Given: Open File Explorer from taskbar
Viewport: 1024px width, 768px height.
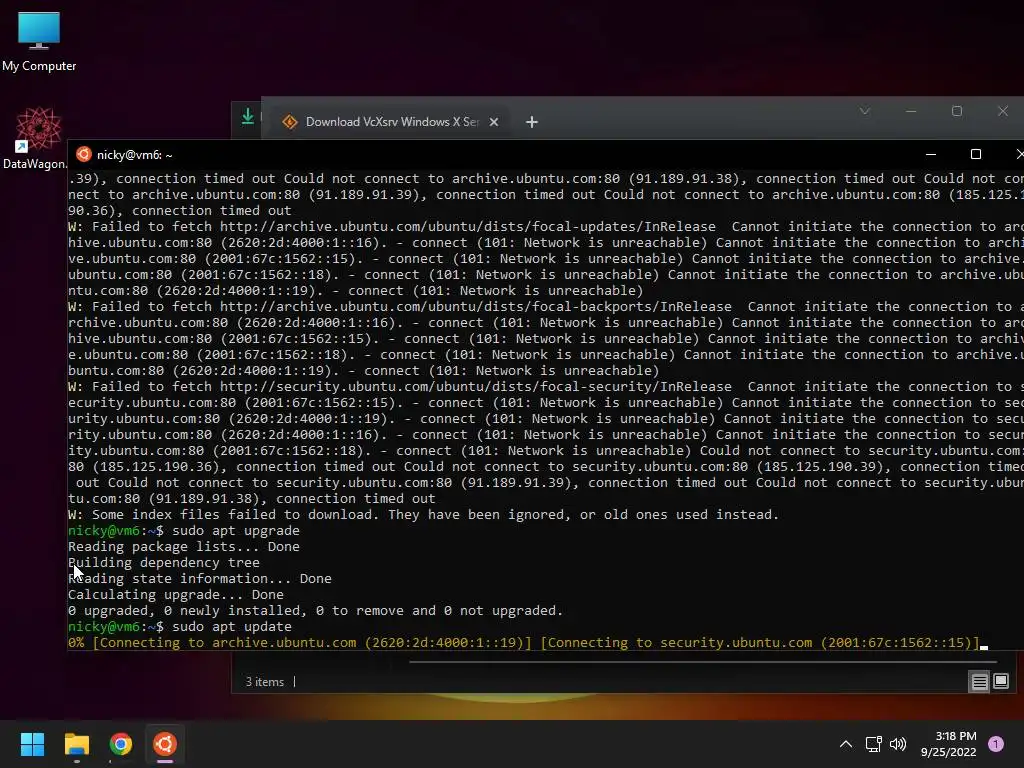Looking at the screenshot, I should point(77,744).
